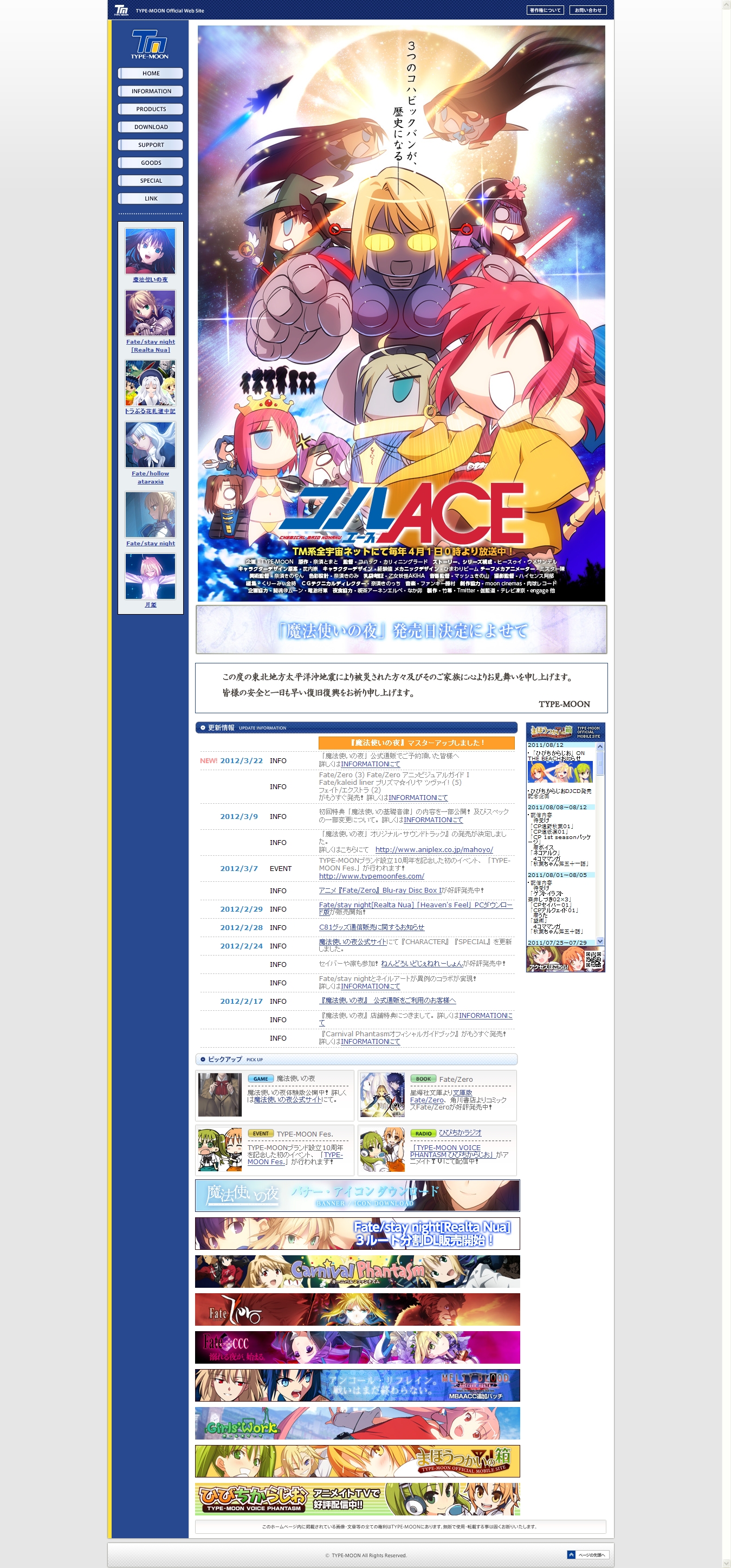Click the TYPE-MOON Fes. EVENT pickup thumbnail
Viewport: 731px width, 1568px height.
pos(221,1150)
